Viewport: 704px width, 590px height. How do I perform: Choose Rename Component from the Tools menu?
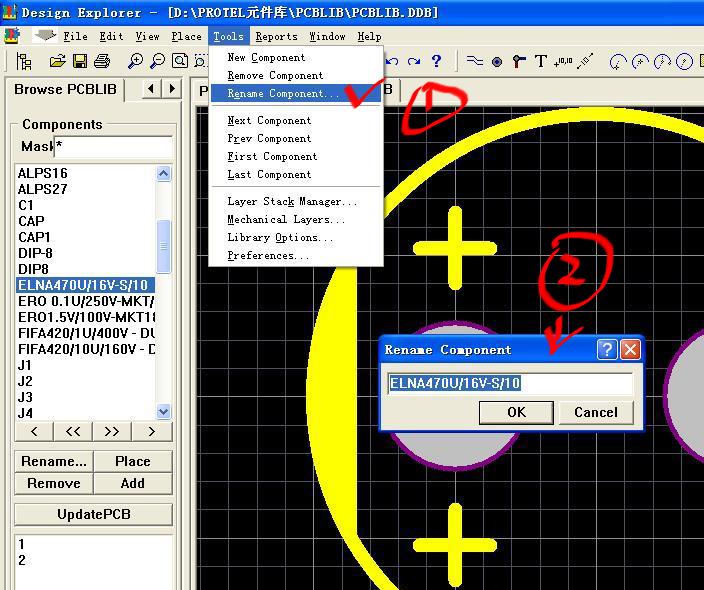[296, 93]
